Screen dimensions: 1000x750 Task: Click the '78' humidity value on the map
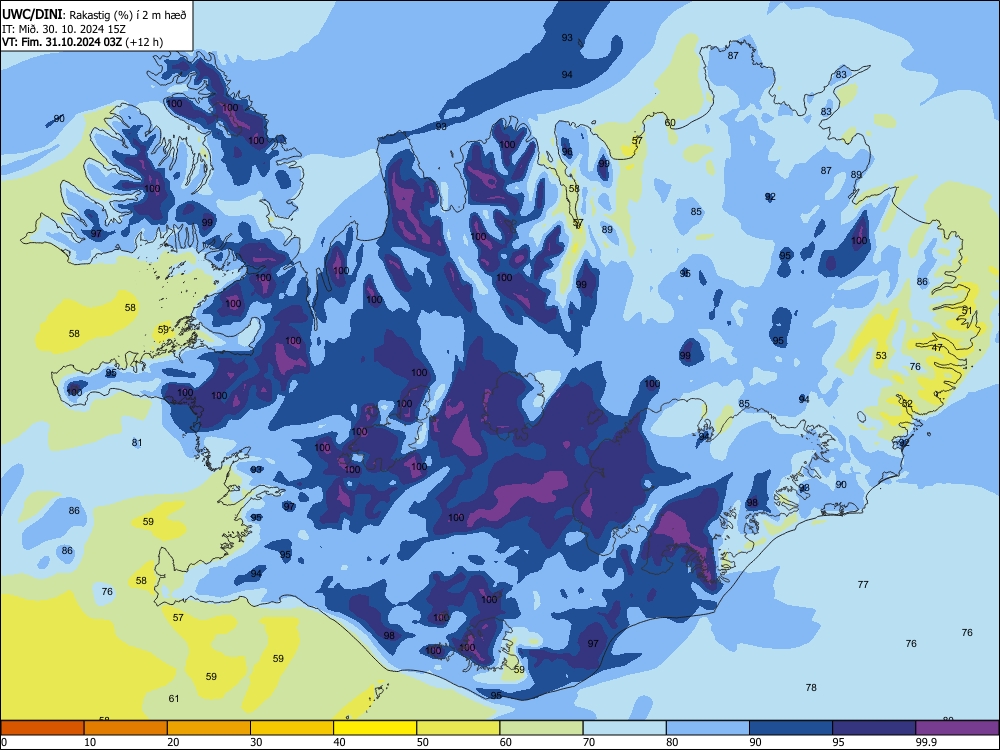pos(811,688)
